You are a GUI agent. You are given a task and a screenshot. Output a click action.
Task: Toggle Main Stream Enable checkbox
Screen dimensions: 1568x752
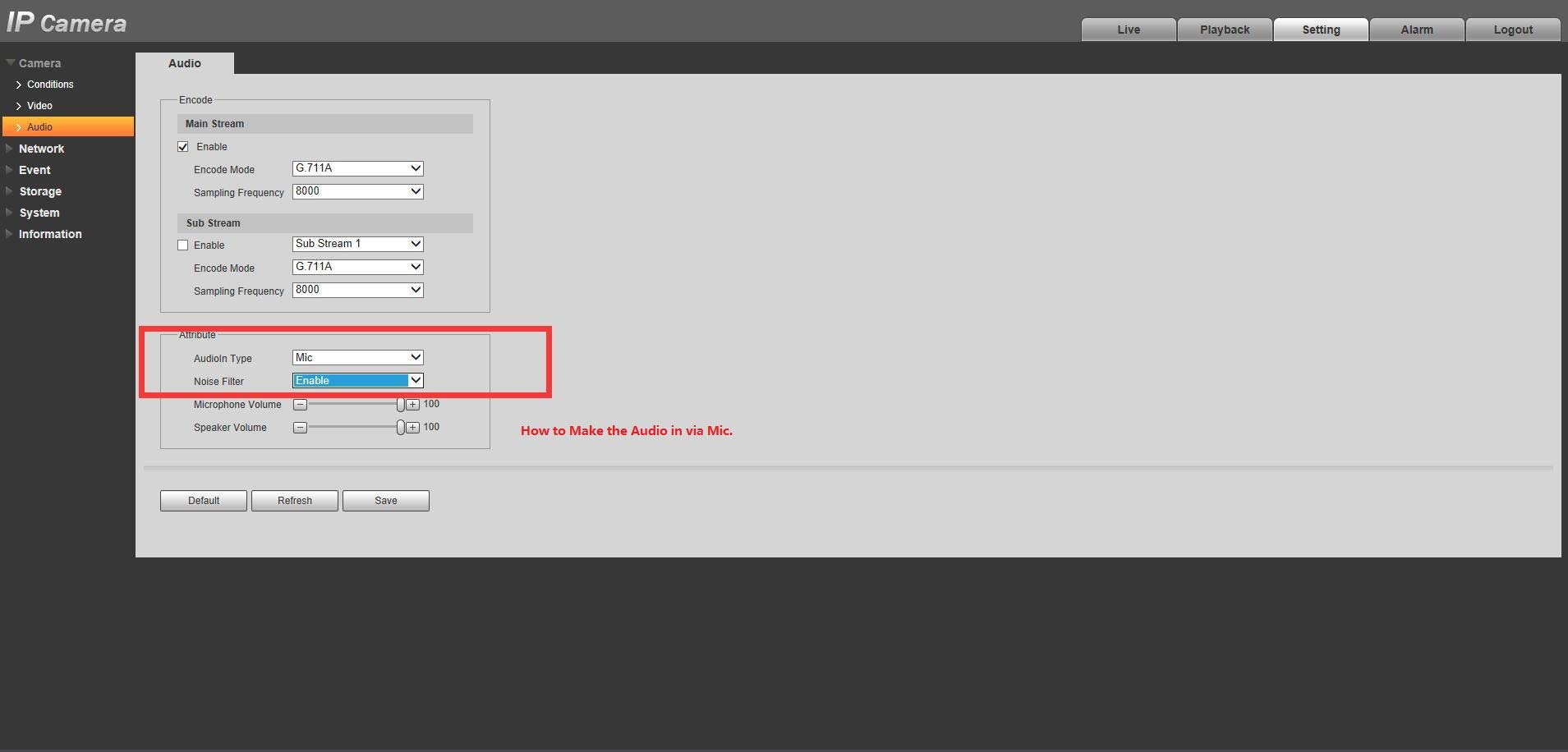coord(183,147)
